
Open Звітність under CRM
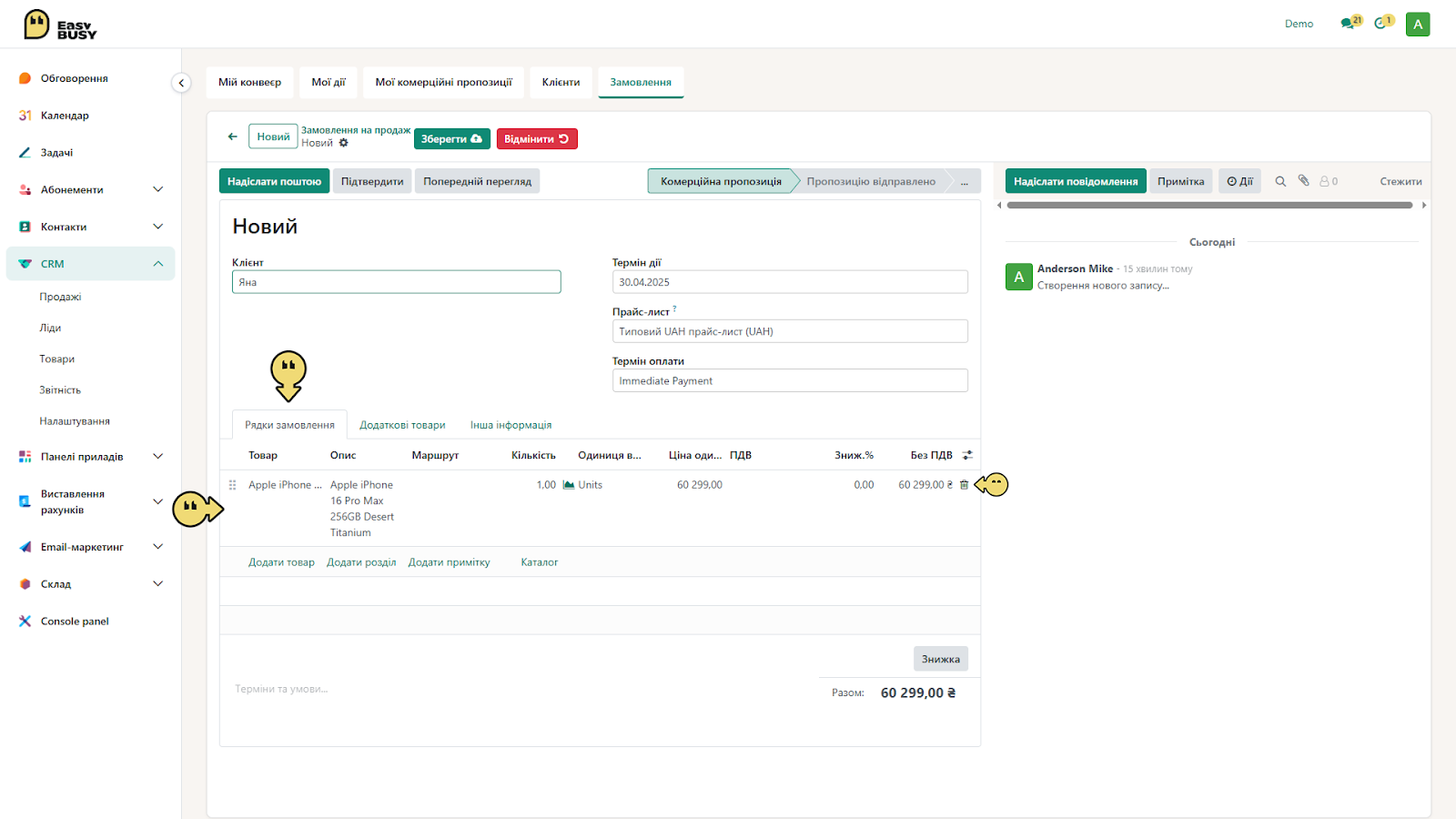coord(60,389)
